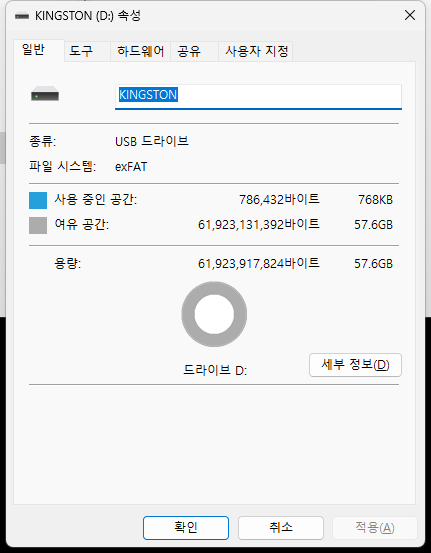Click the '여유 공간:' label
The image size is (431, 553).
click(x=81, y=224)
